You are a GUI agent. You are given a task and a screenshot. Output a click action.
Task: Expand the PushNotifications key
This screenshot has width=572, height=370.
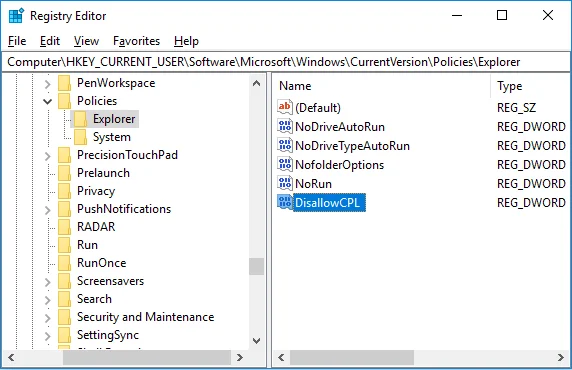[47, 210]
